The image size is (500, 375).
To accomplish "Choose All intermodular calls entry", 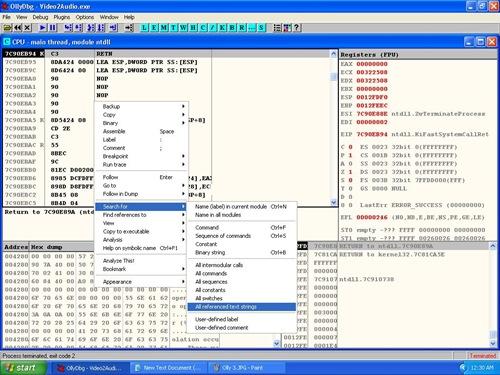I will 219,265.
